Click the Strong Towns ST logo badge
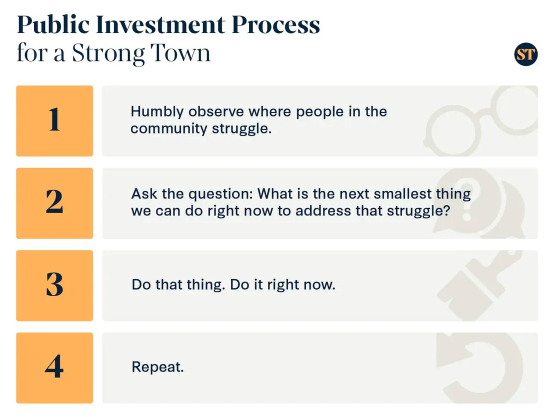The width and height of the screenshot is (551, 417). 526,54
